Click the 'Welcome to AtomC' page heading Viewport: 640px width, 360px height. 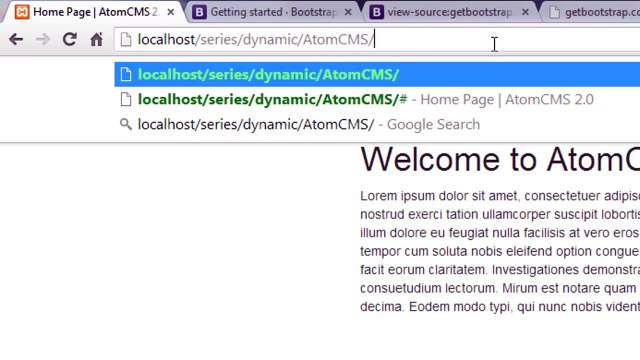(500, 159)
